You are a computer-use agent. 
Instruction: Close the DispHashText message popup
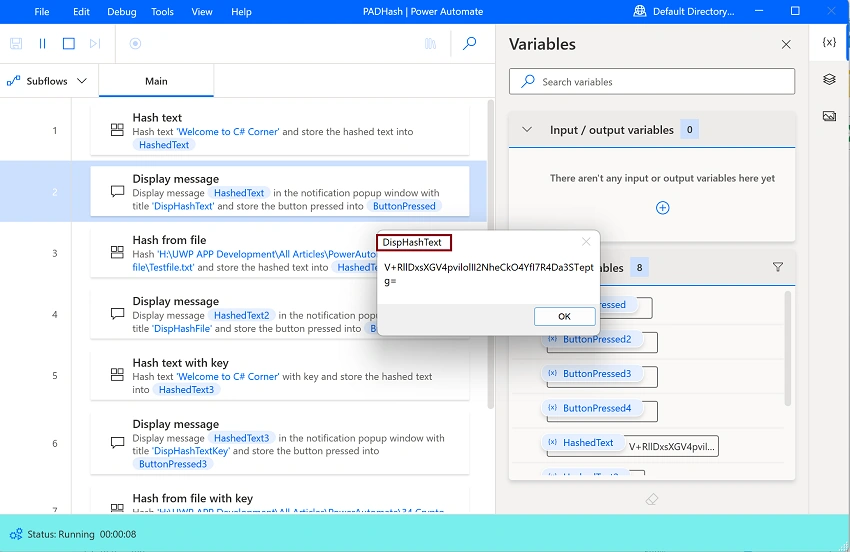pyautogui.click(x=586, y=242)
